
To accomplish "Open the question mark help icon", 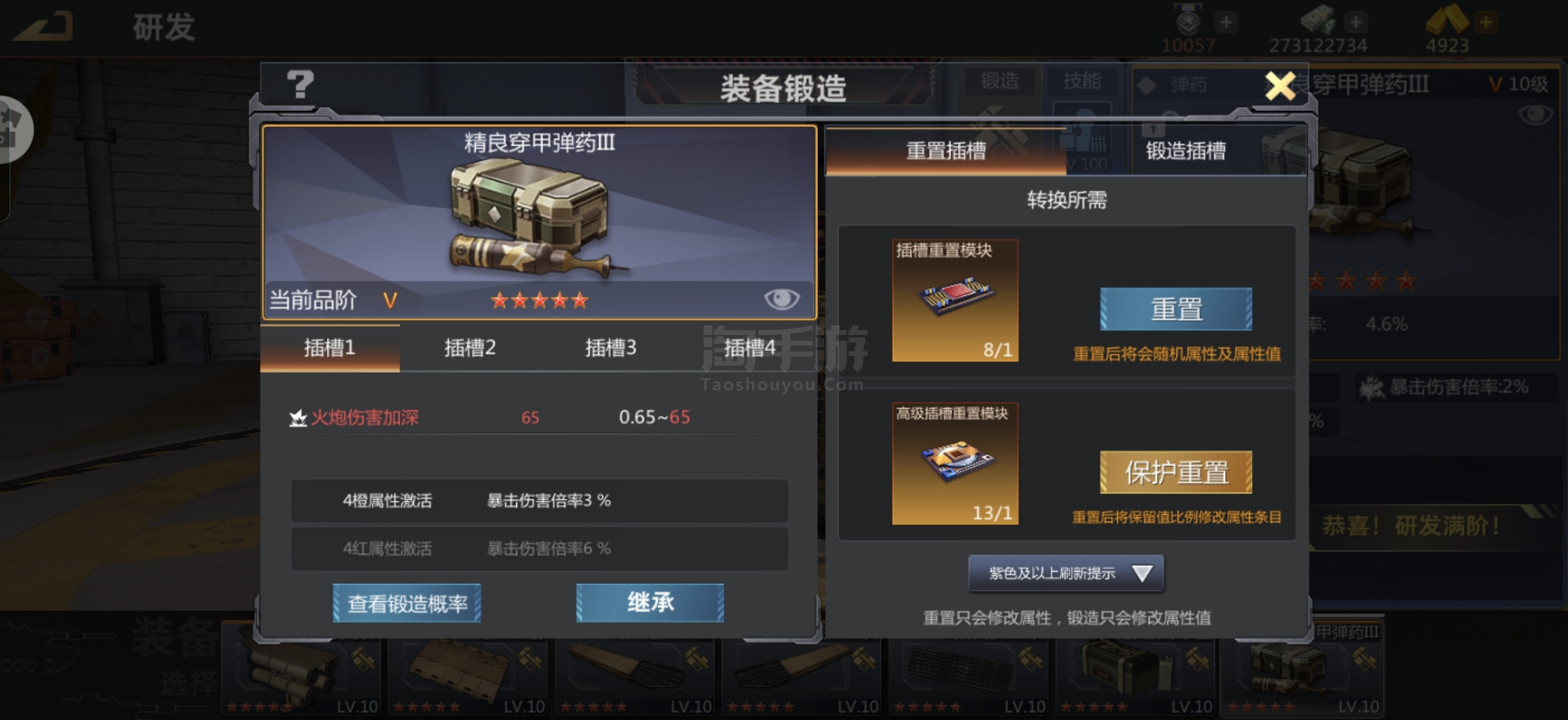I will point(300,85).
